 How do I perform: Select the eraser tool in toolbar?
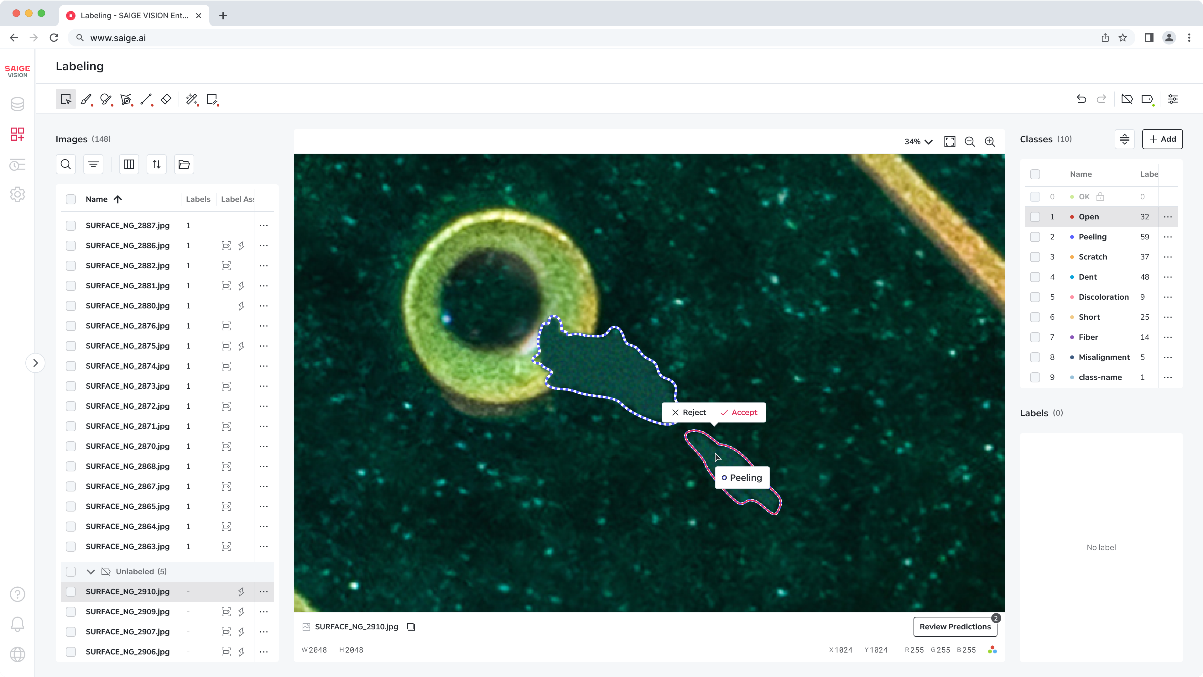pyautogui.click(x=166, y=99)
